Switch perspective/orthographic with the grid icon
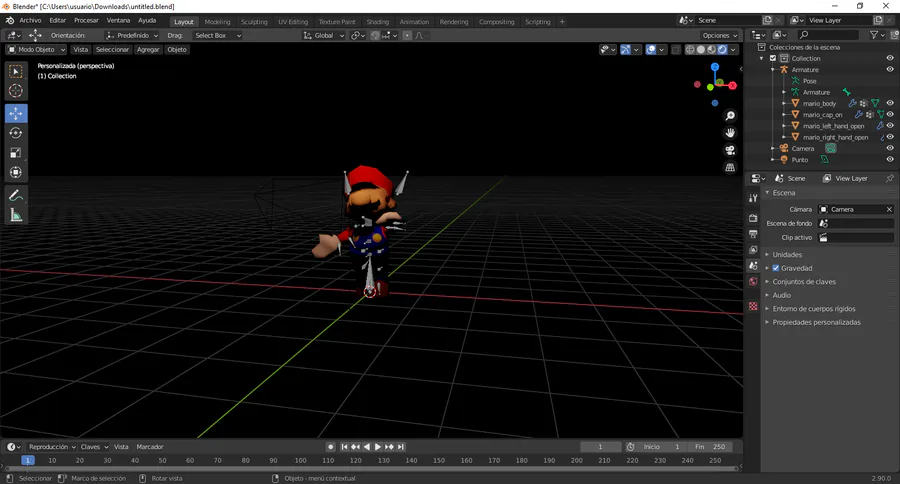 tap(730, 167)
